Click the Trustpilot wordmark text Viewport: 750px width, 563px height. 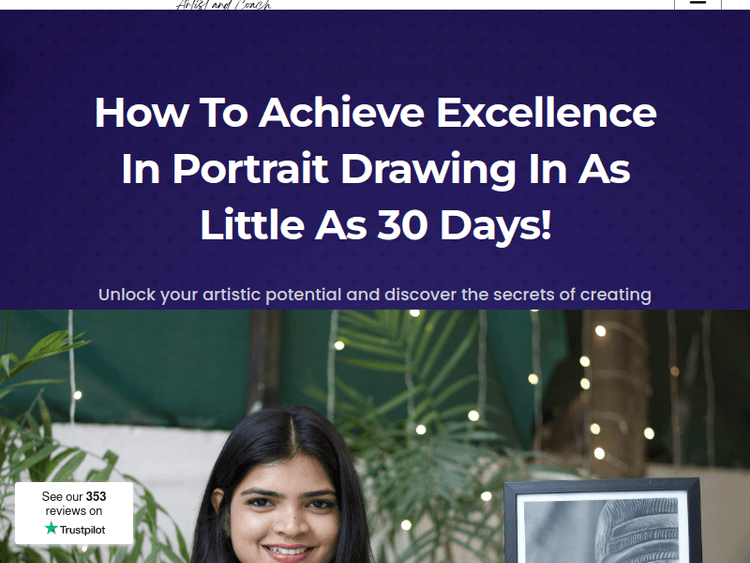point(82,530)
